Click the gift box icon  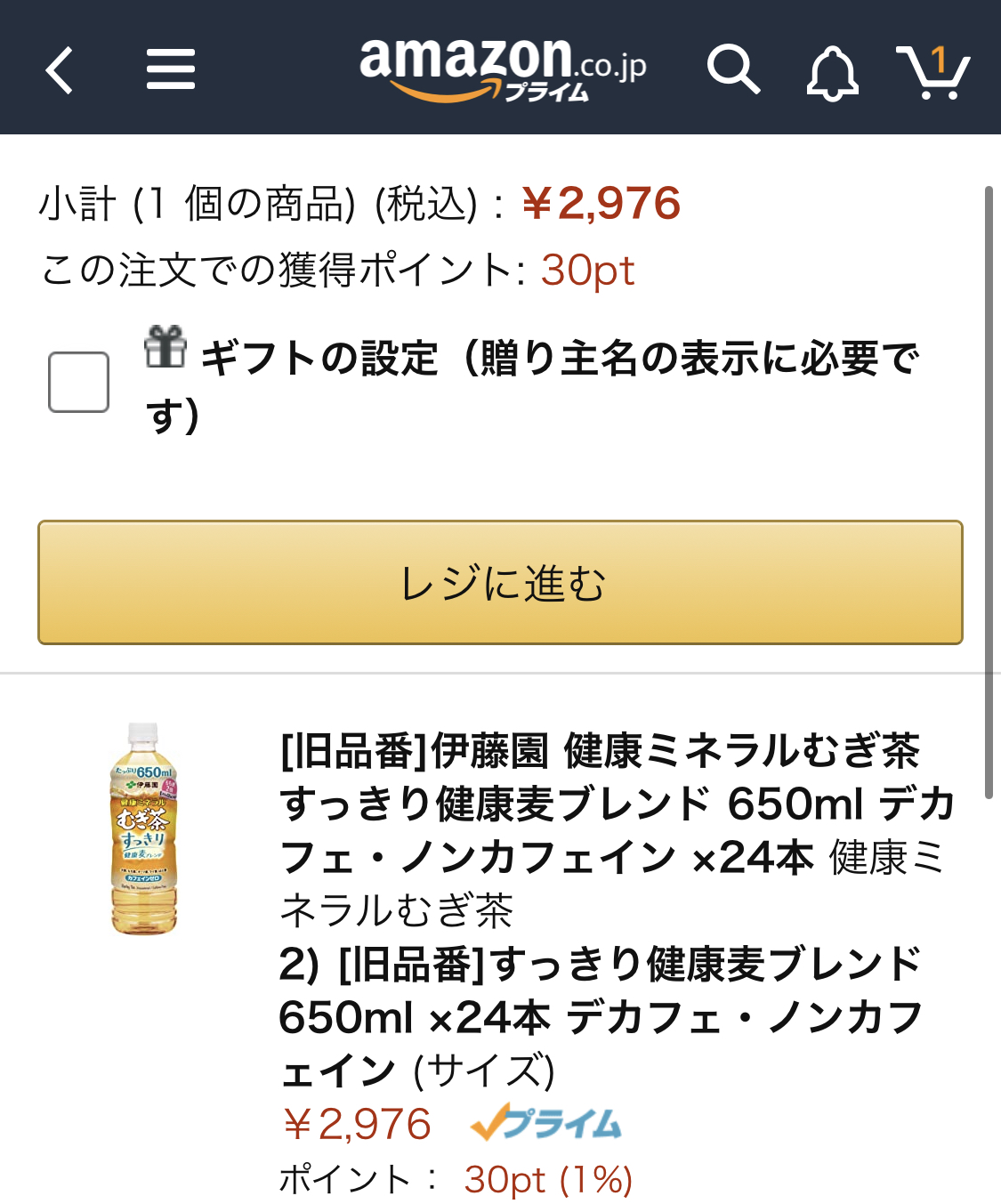click(x=165, y=346)
